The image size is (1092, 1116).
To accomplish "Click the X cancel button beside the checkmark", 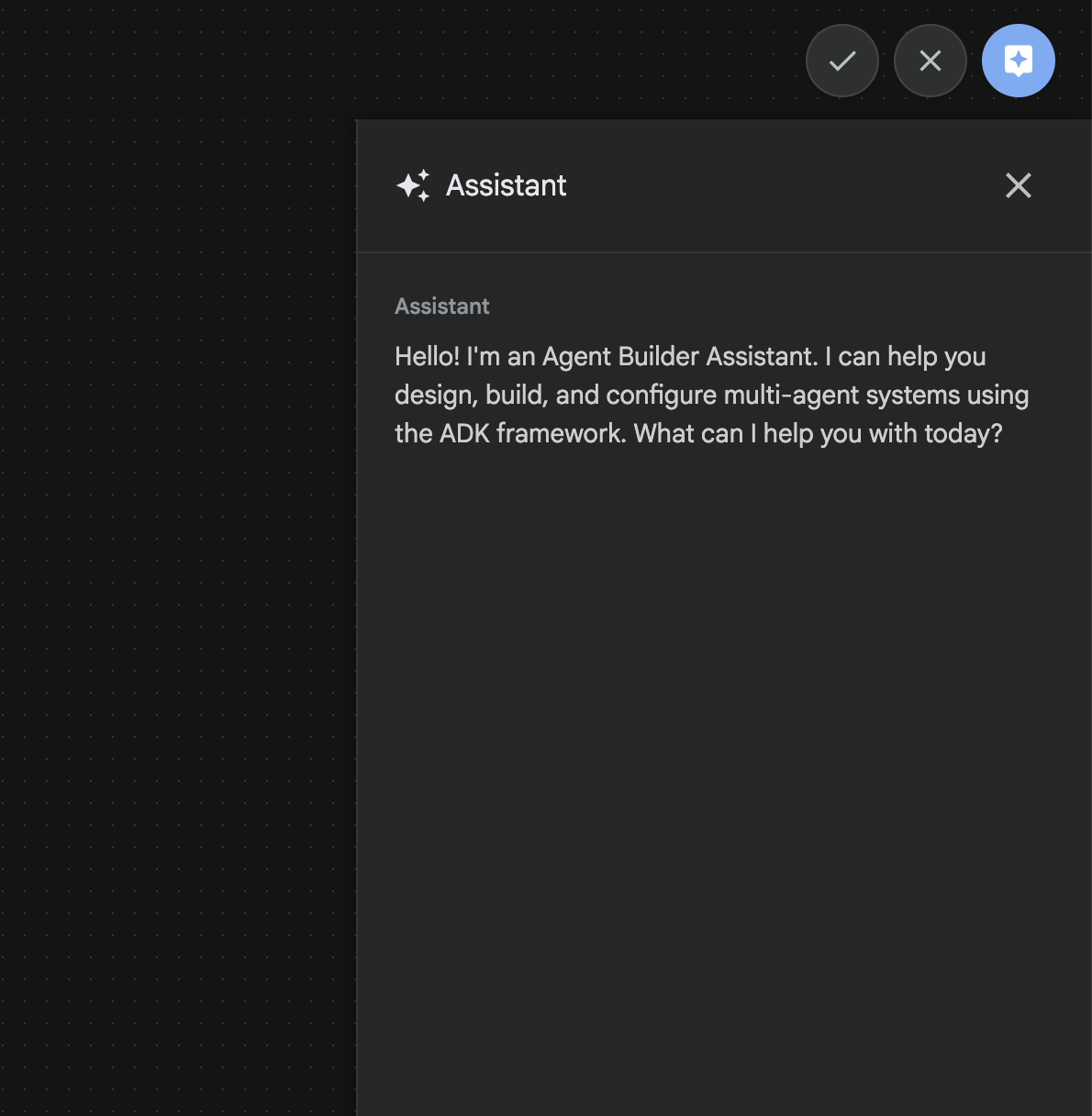I will pos(930,61).
